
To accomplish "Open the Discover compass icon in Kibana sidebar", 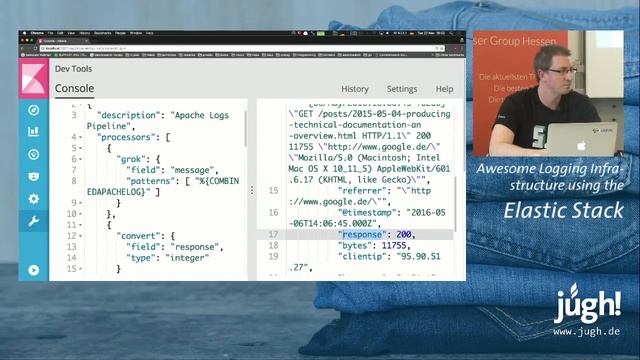I will click(x=33, y=110).
